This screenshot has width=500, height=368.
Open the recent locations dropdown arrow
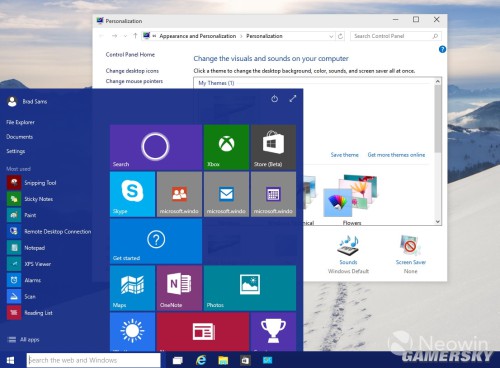(x=125, y=36)
